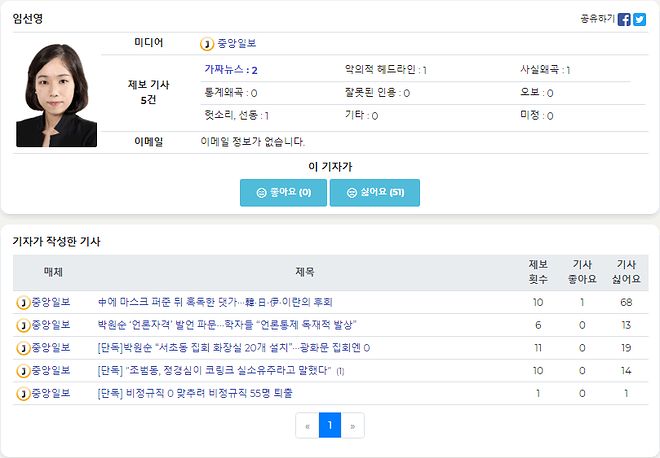Click the 잘못된 인용 : 0 count
Image resolution: width=660 pixels, height=458 pixels.
click(377, 93)
